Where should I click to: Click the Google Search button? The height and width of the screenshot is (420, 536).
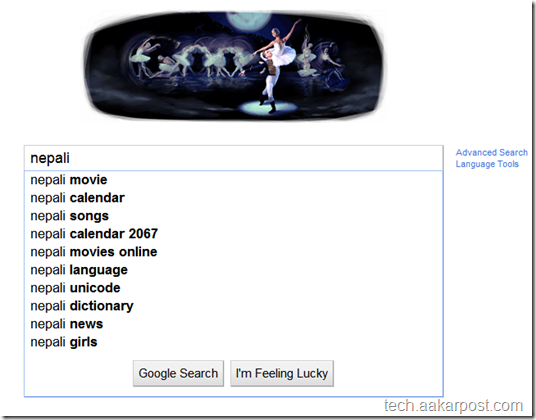pos(178,373)
